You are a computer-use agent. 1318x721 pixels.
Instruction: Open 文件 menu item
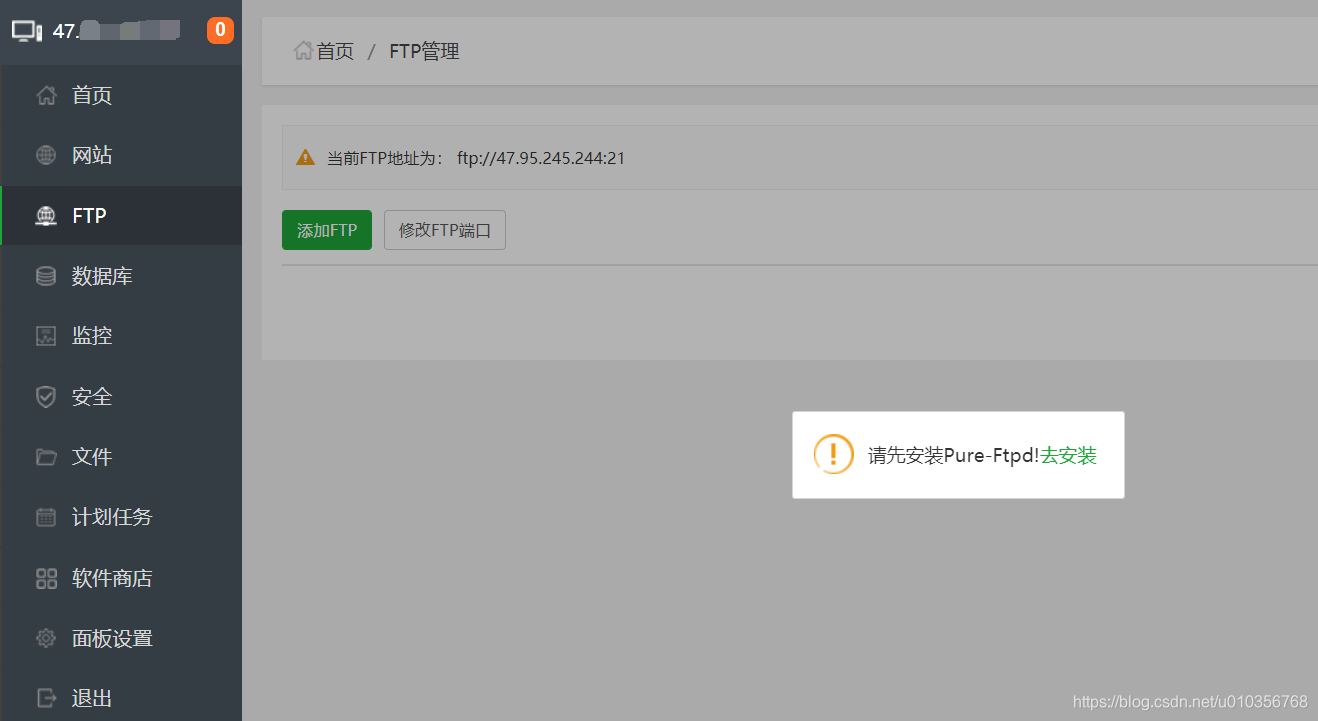pos(121,457)
